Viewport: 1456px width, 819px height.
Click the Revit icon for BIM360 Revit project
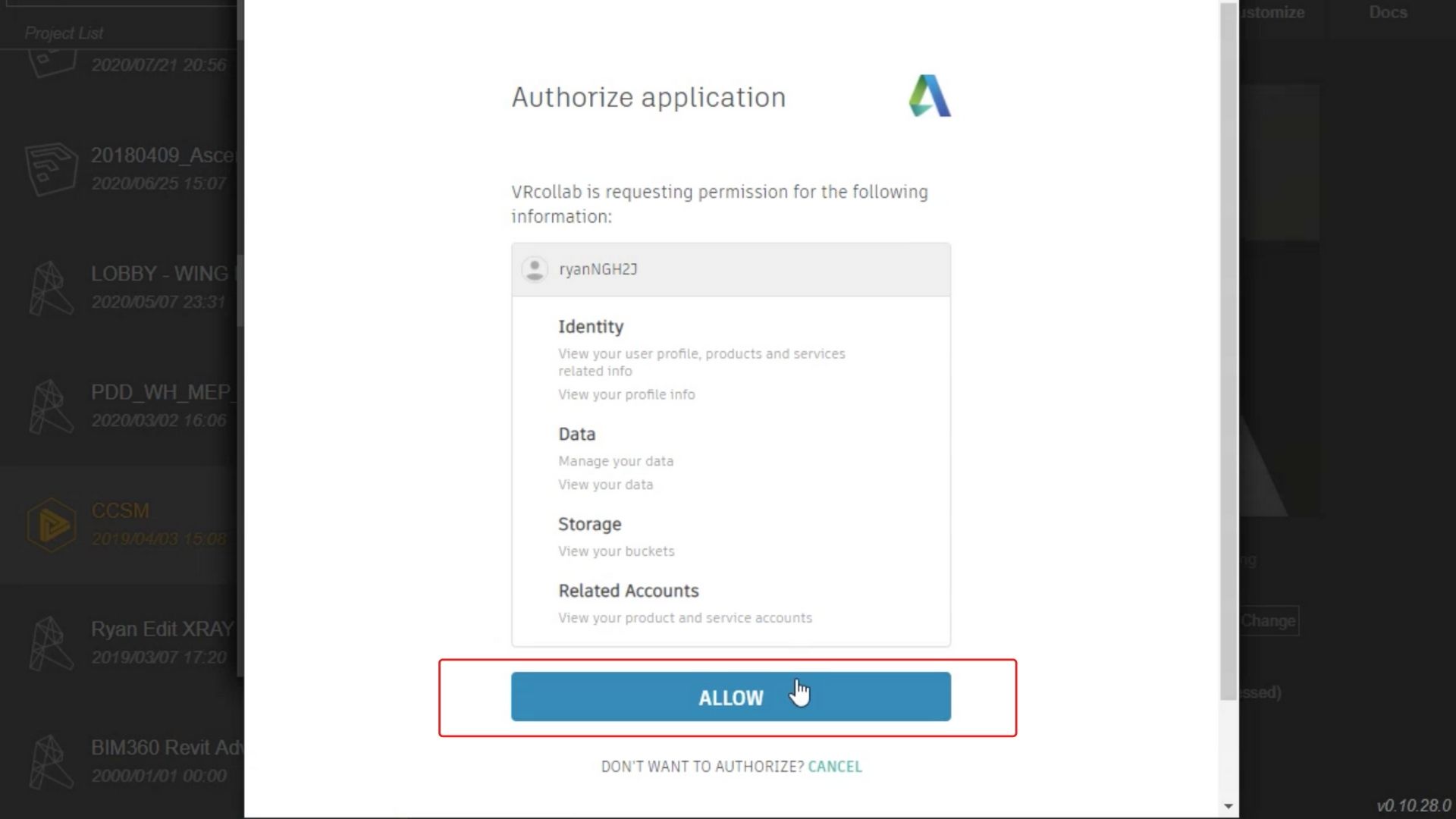[52, 761]
